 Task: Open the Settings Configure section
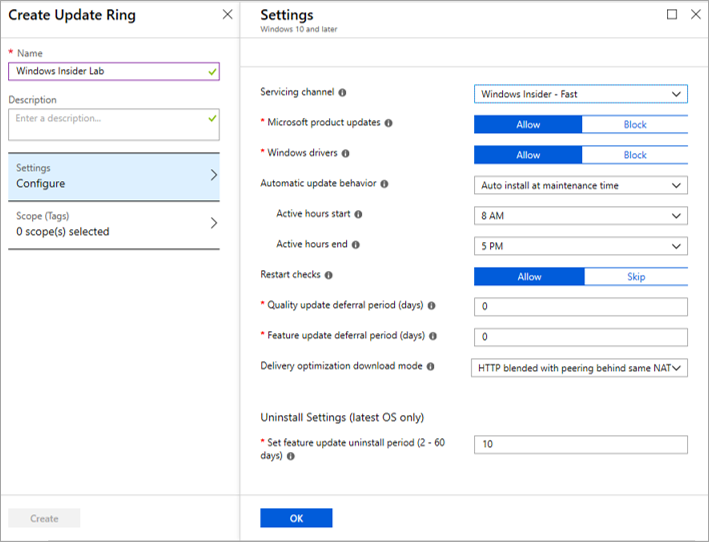113,176
